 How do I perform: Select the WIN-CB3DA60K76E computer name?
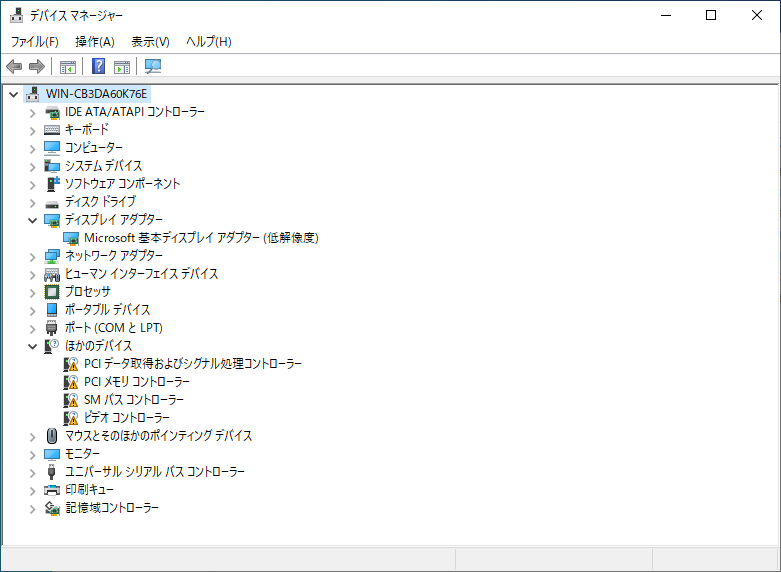pyautogui.click(x=97, y=94)
